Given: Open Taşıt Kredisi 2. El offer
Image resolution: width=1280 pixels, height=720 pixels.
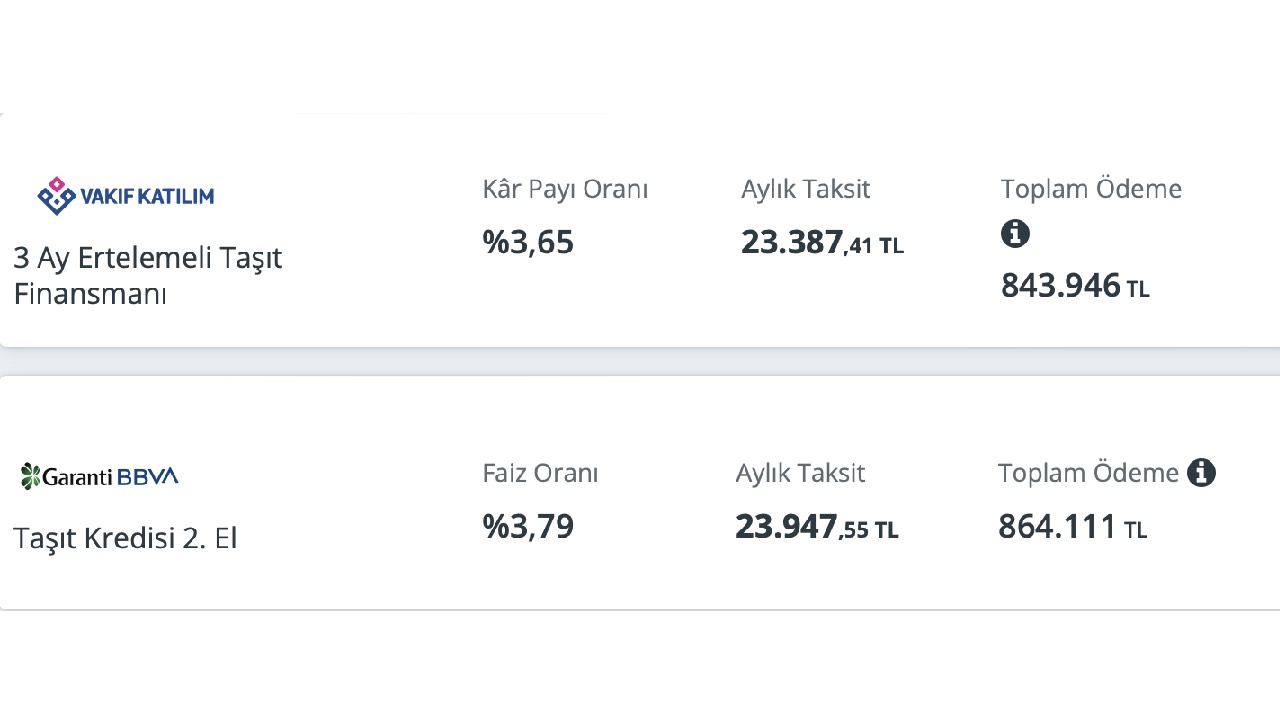Looking at the screenshot, I should click(125, 538).
